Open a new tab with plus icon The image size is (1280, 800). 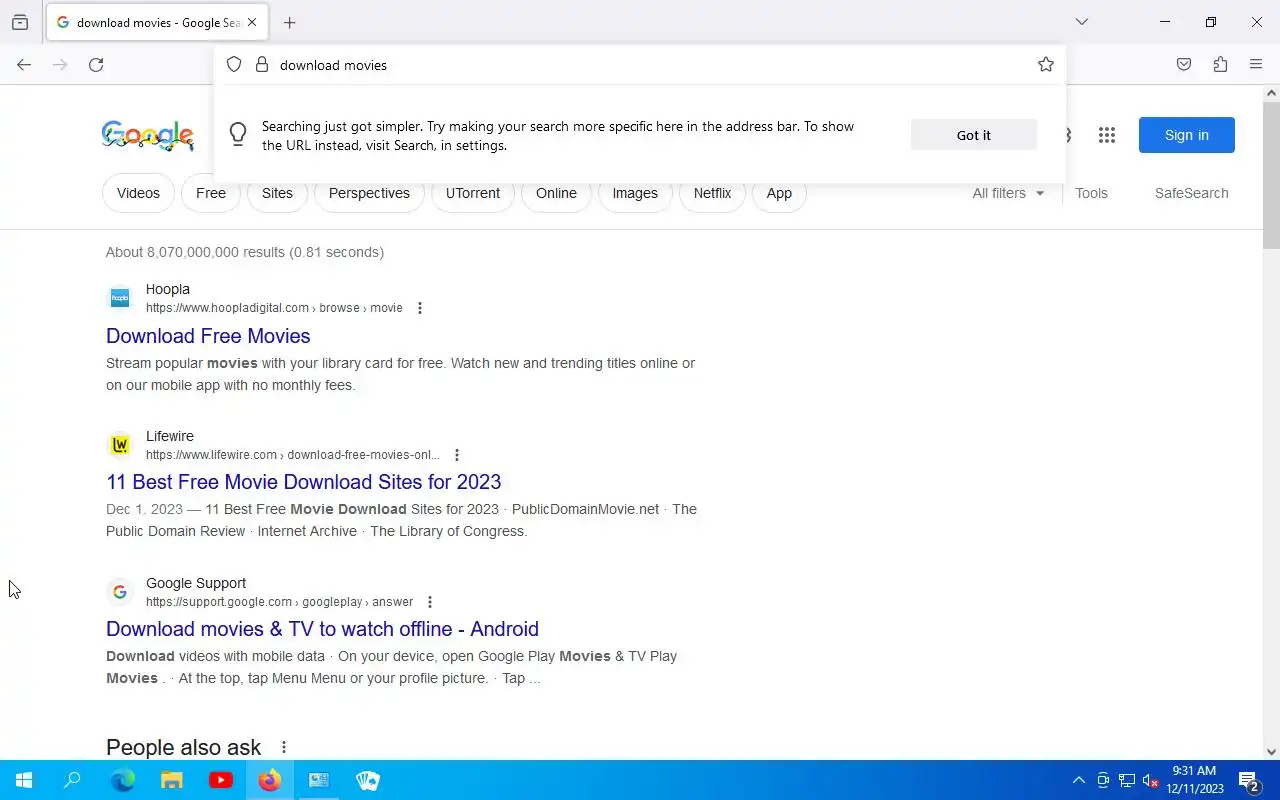pyautogui.click(x=289, y=22)
